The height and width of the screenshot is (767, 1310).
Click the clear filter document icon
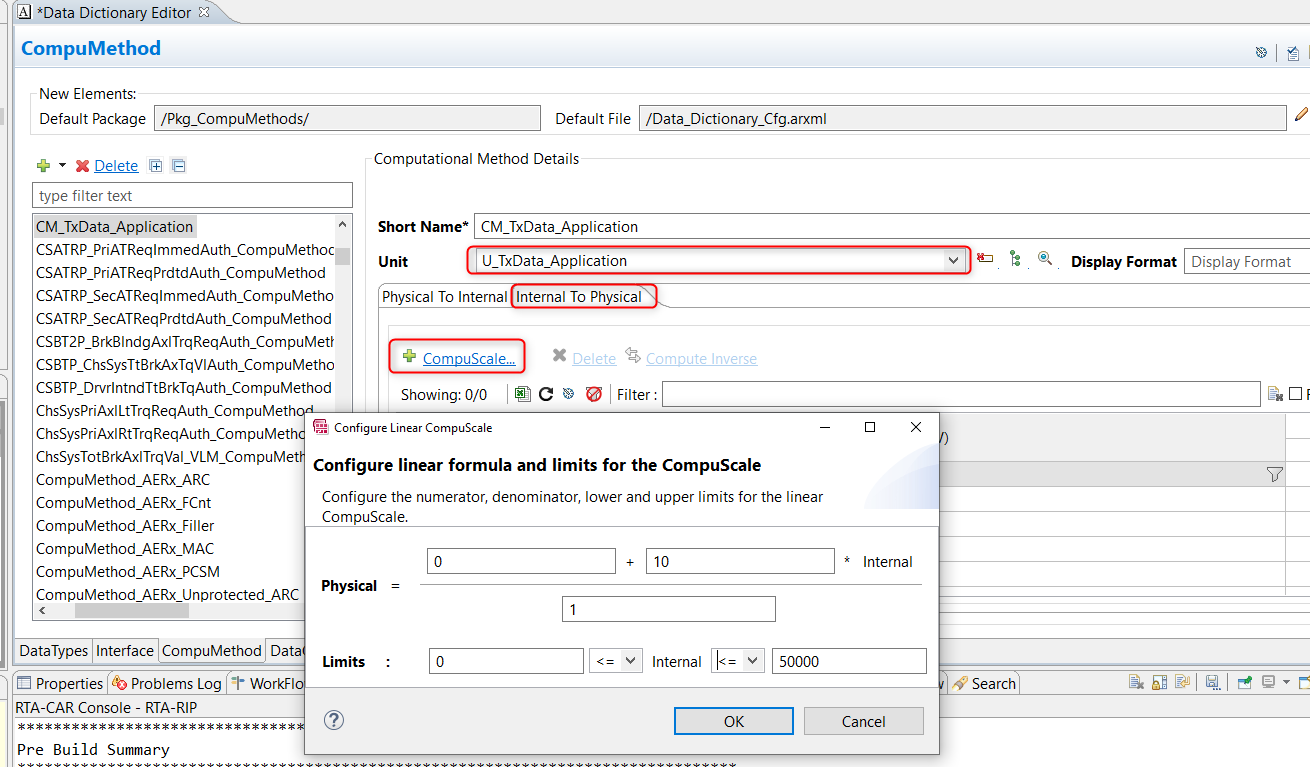(x=1274, y=394)
